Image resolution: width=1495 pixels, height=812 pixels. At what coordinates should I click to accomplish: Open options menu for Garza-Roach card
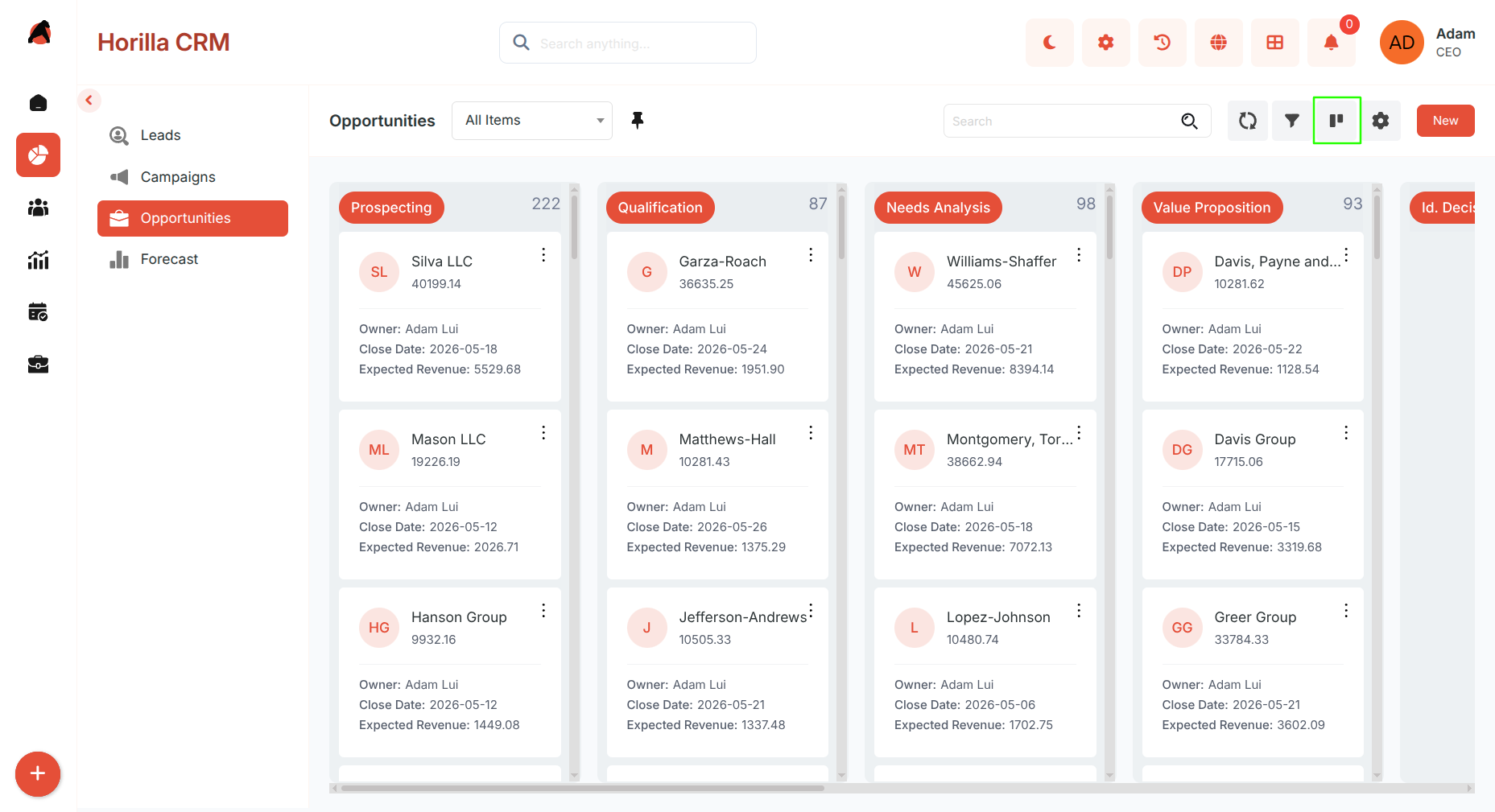[811, 255]
